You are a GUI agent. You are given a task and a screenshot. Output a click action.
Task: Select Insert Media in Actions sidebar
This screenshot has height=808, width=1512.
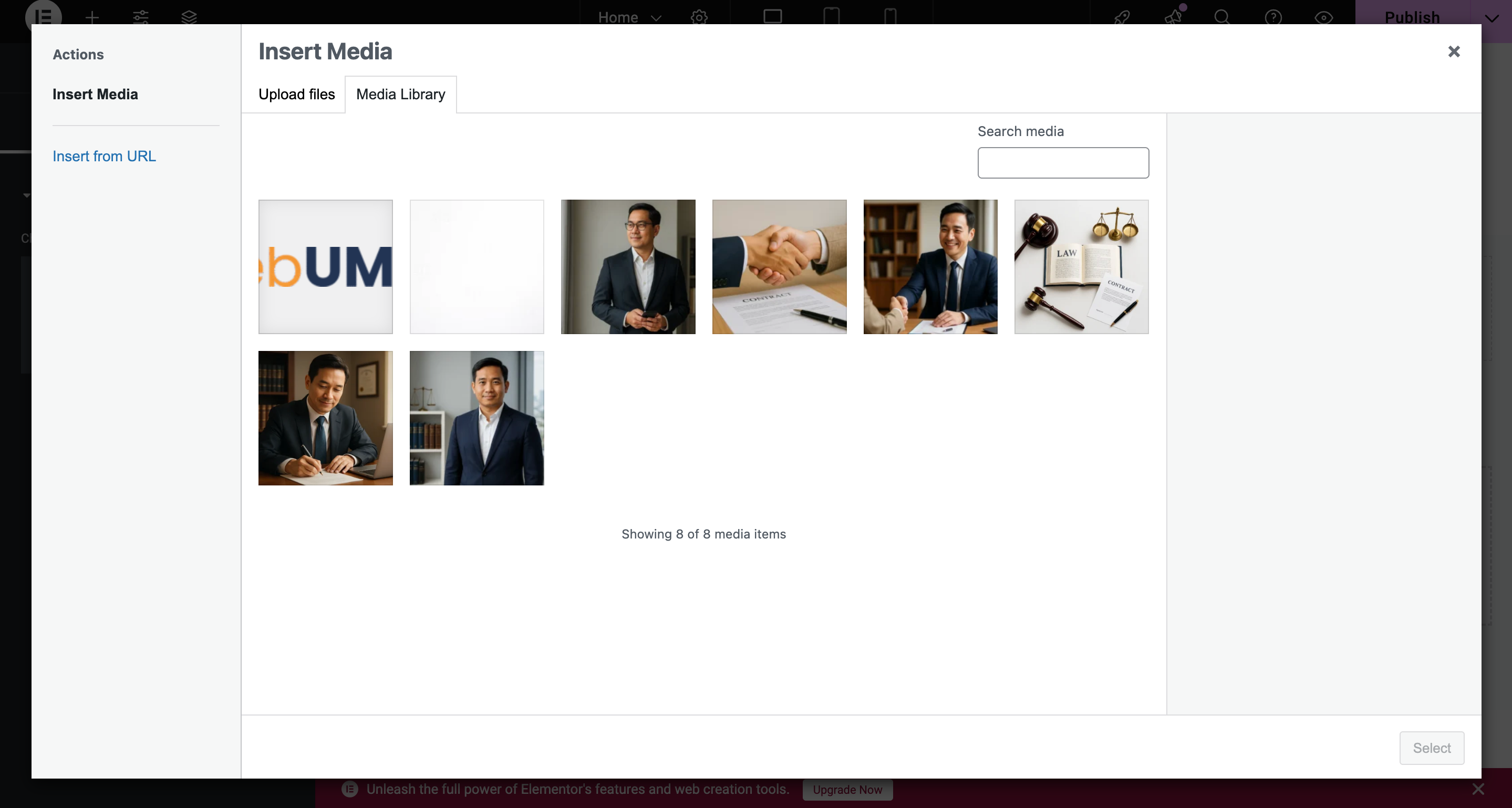(95, 95)
